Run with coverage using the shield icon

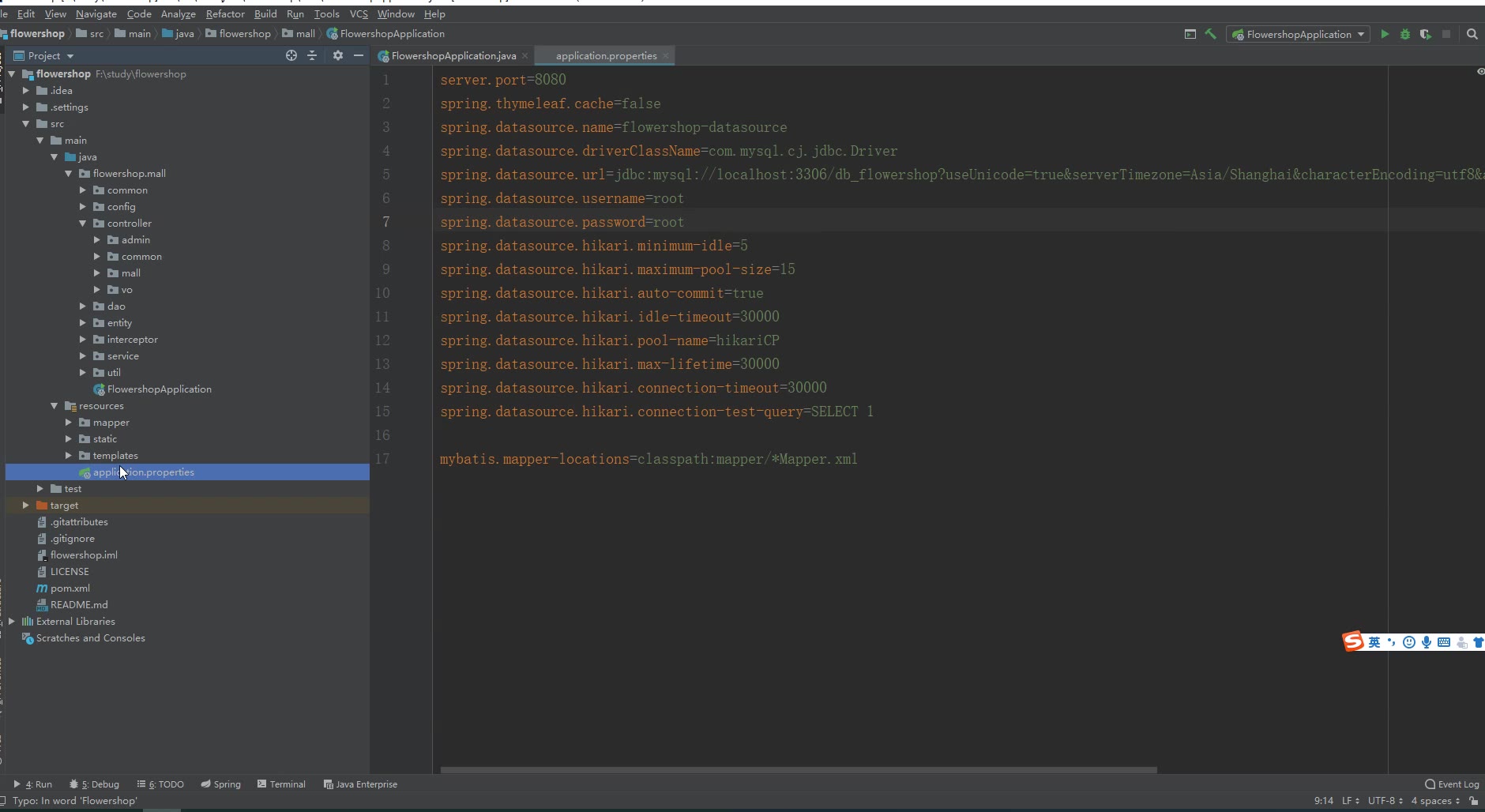click(1426, 34)
